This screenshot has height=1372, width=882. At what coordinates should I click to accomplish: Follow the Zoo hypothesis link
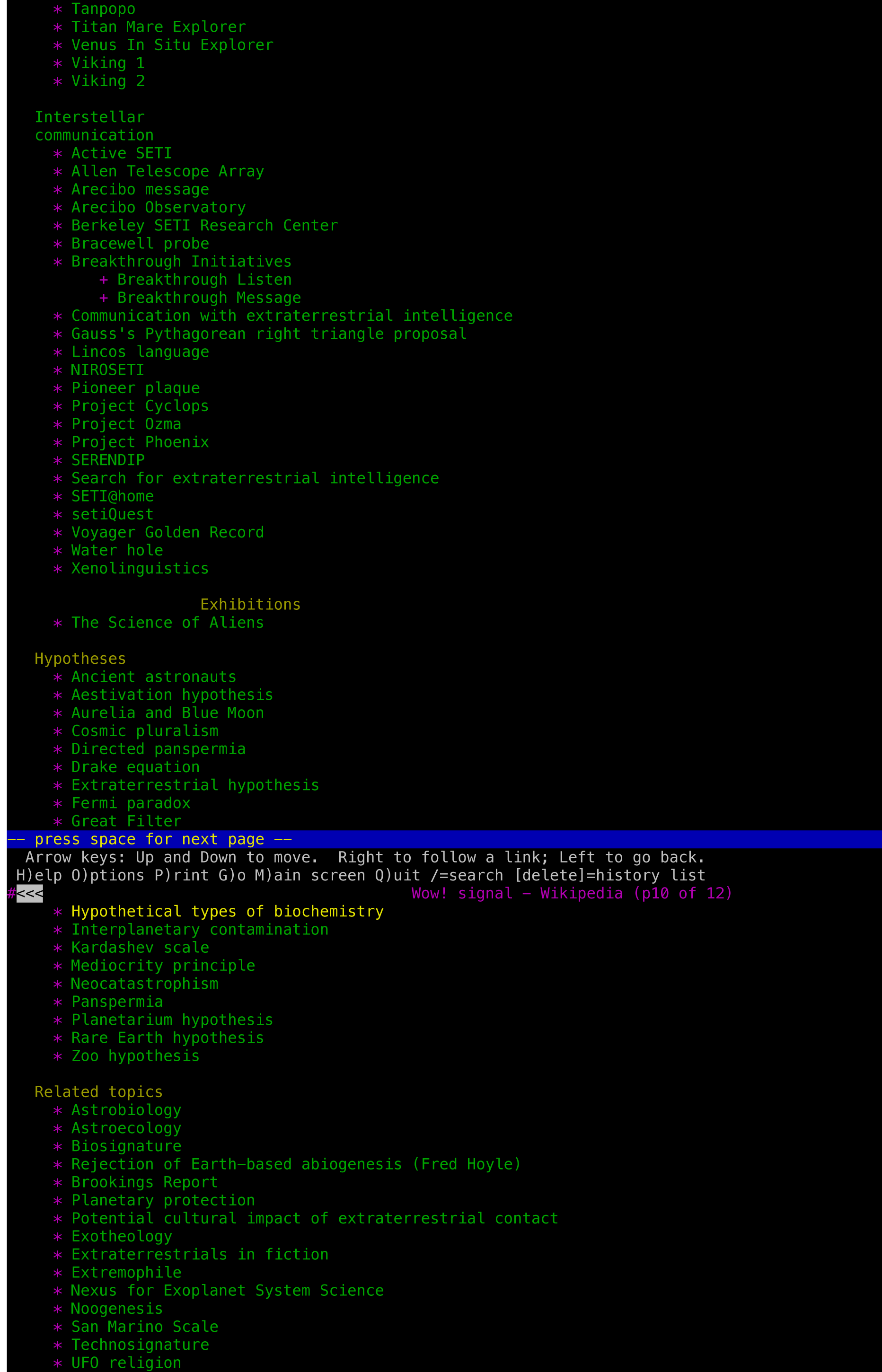click(135, 1055)
